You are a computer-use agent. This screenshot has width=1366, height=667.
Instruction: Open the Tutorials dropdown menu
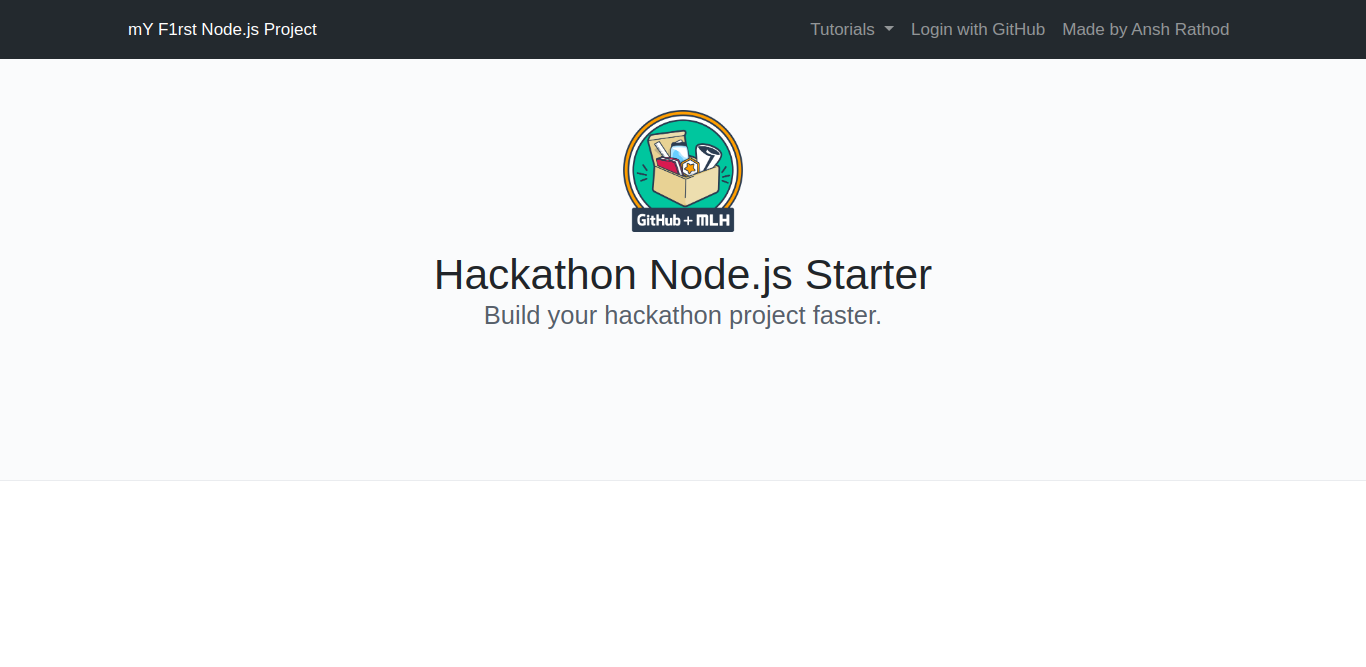click(x=851, y=30)
